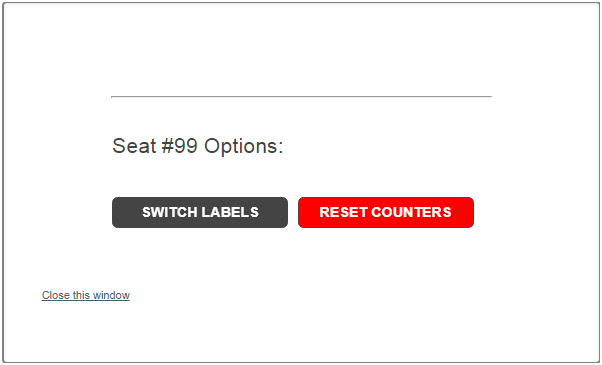Click the horizontal divider line above the heading
602x365 pixels.
click(301, 97)
